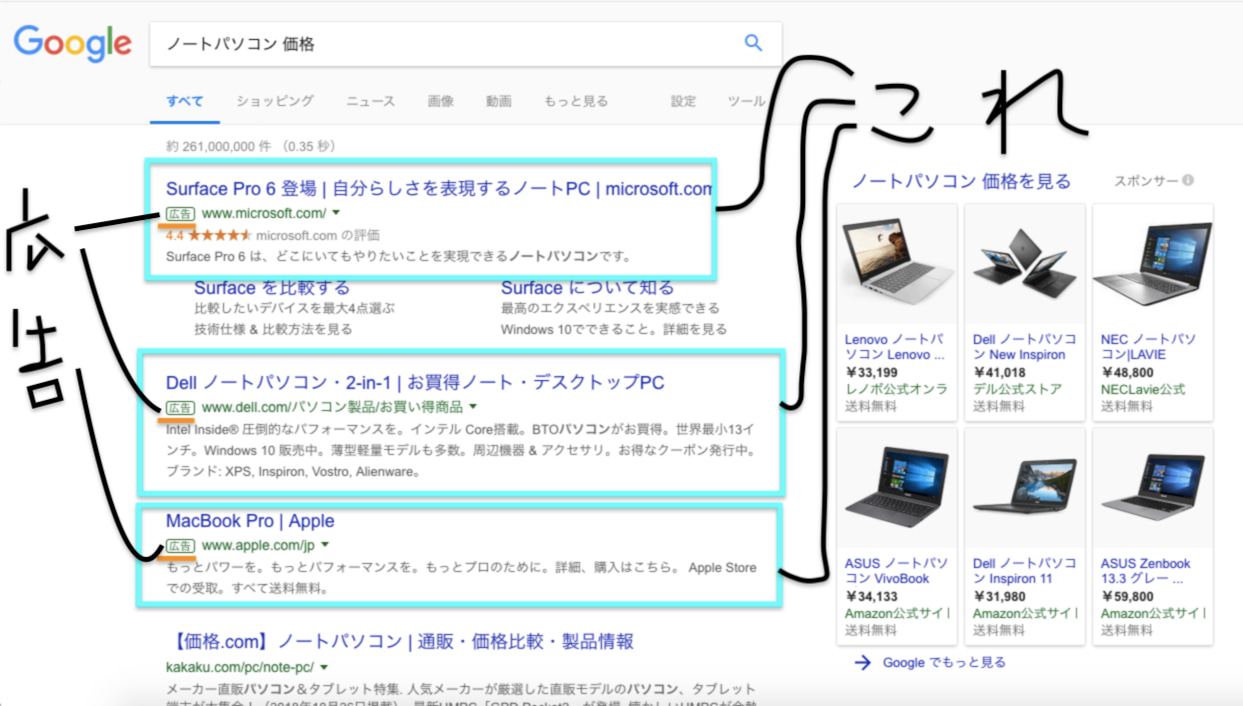Open the Surface Pro 6 登場 ad link

pyautogui.click(x=438, y=188)
